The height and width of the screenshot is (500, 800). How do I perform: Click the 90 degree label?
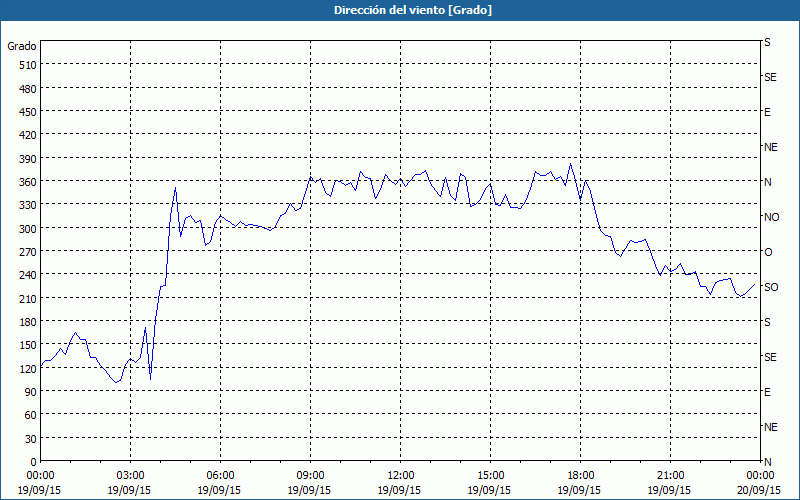[31, 392]
